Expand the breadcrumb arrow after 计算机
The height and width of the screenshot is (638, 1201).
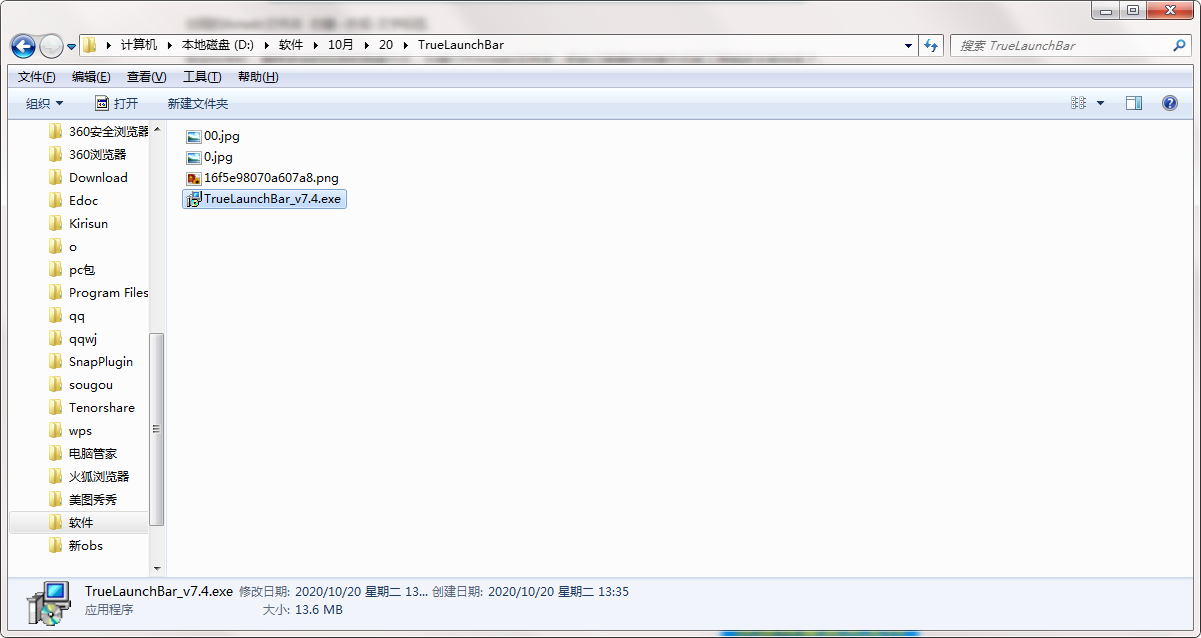[170, 46]
